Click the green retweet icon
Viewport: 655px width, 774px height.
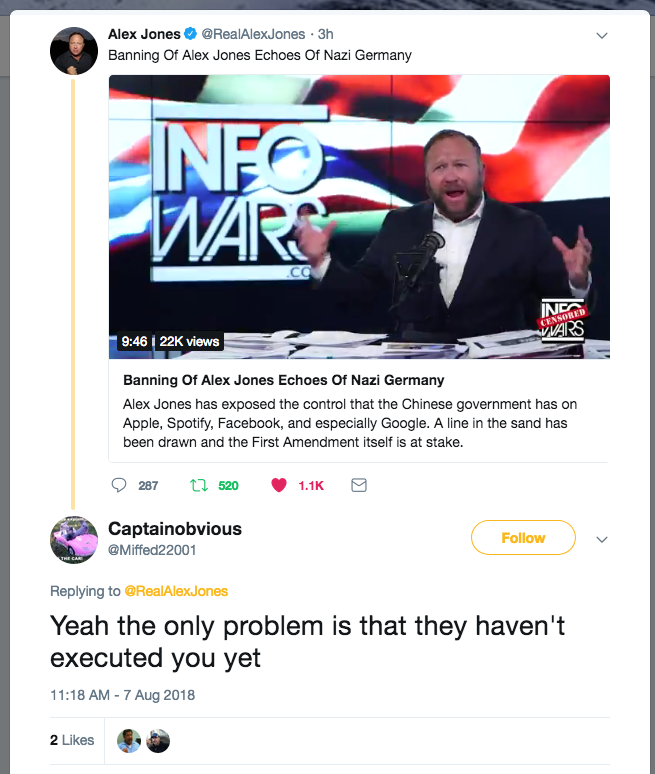[x=199, y=486]
